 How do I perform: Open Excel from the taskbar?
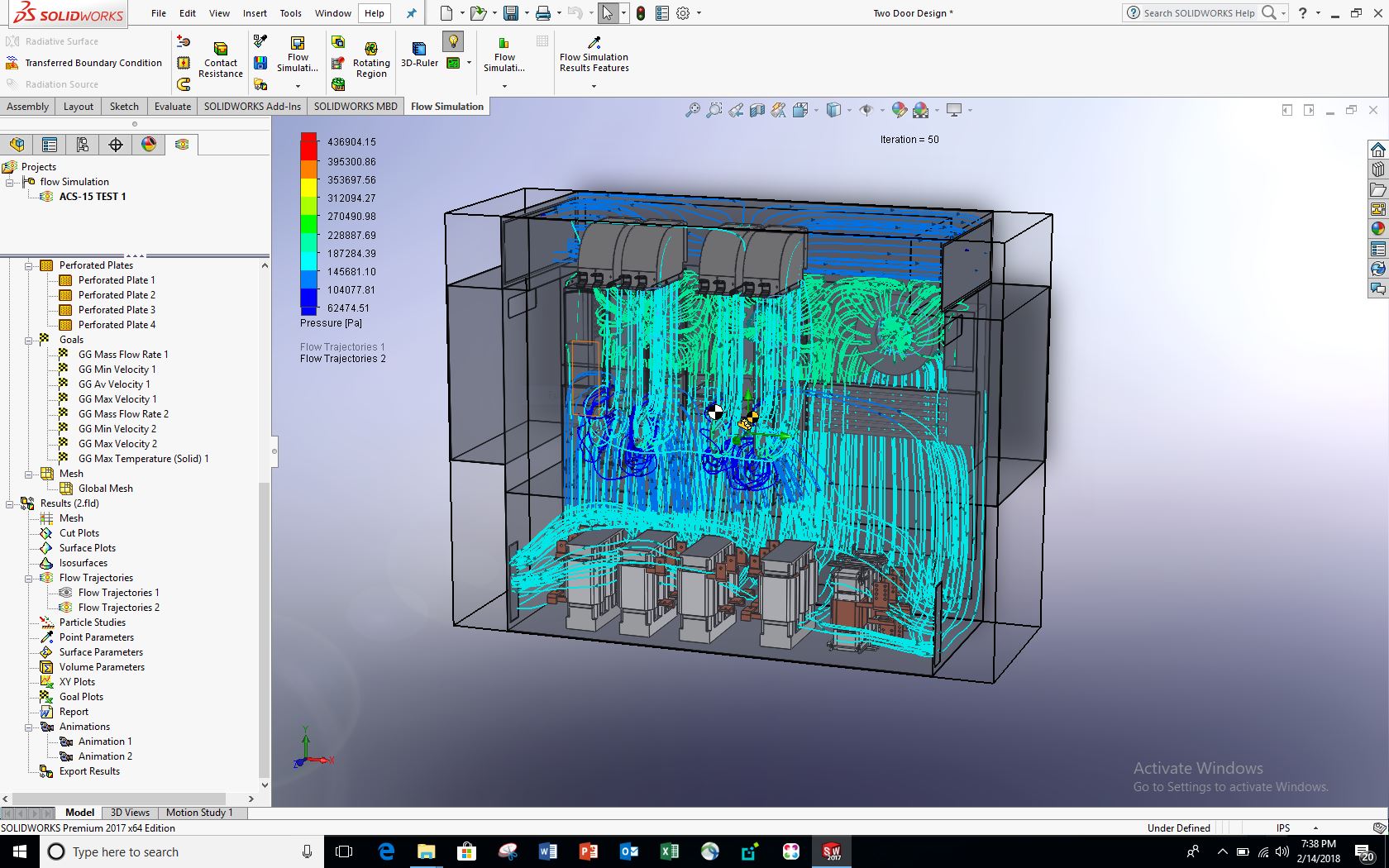coord(670,851)
